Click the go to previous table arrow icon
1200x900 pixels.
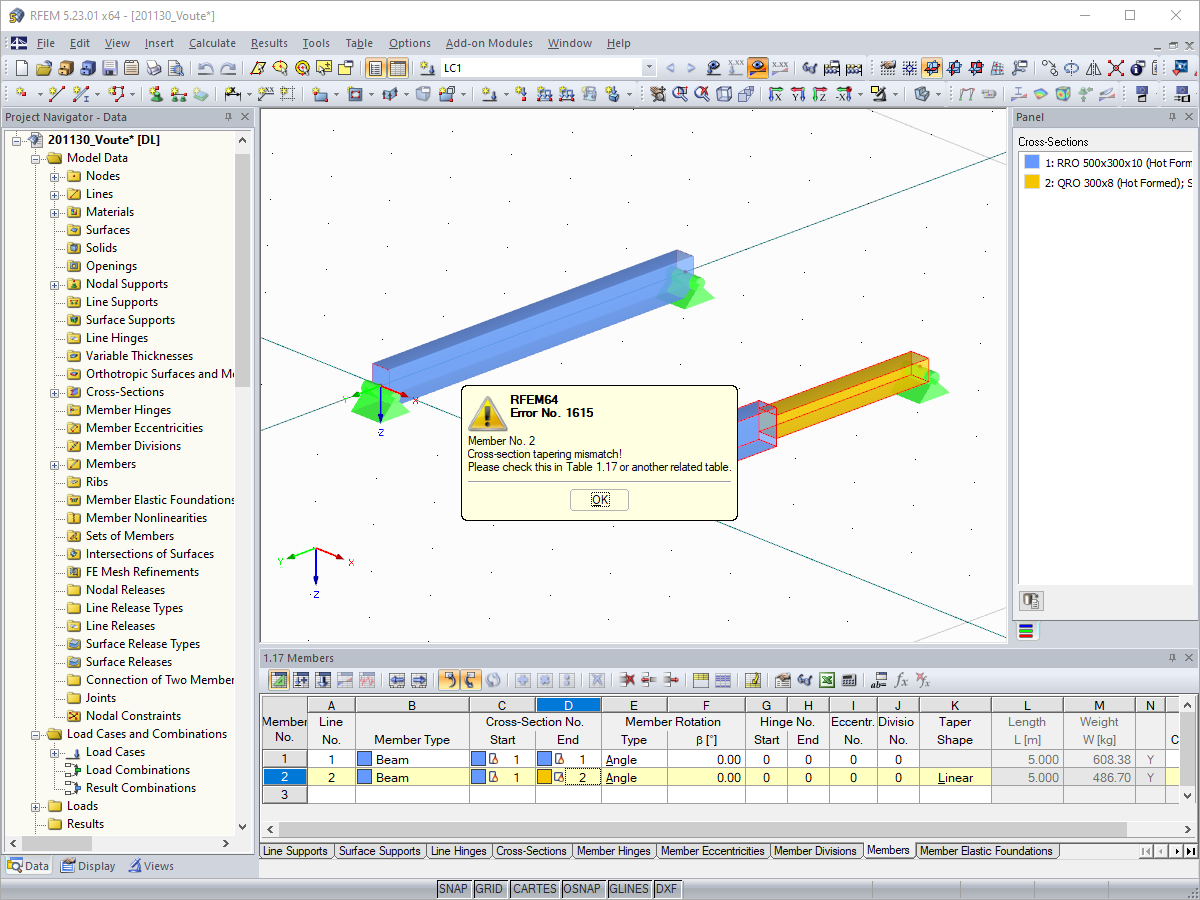pyautogui.click(x=397, y=680)
